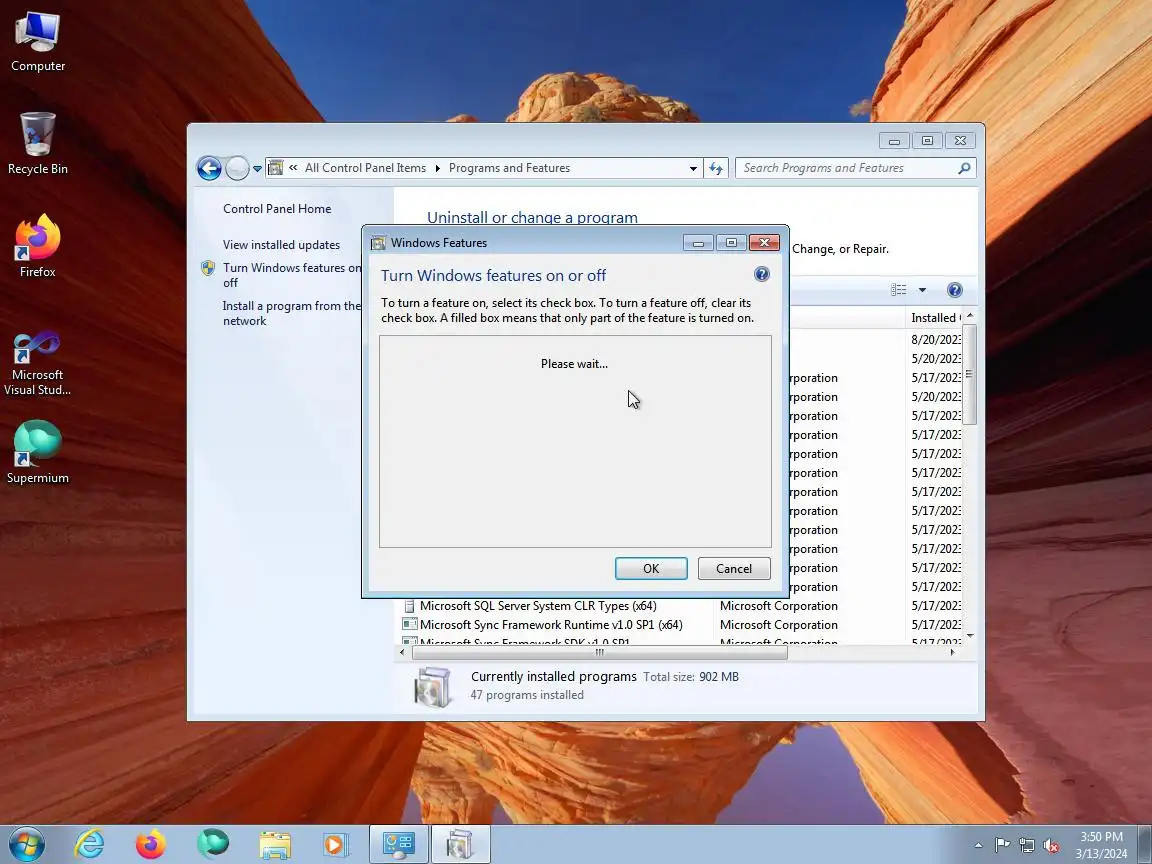This screenshot has width=1152, height=864.
Task: Open View installed updates link
Action: [x=281, y=245]
